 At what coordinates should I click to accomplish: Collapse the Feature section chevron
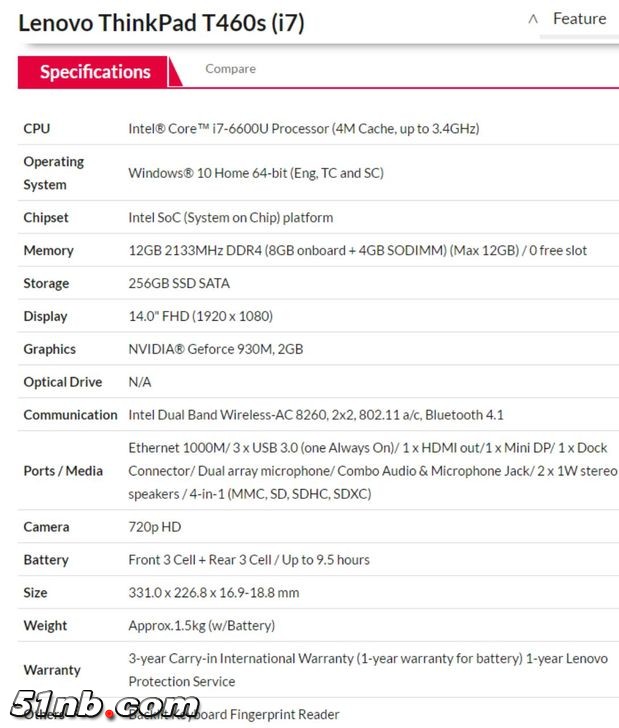[533, 19]
